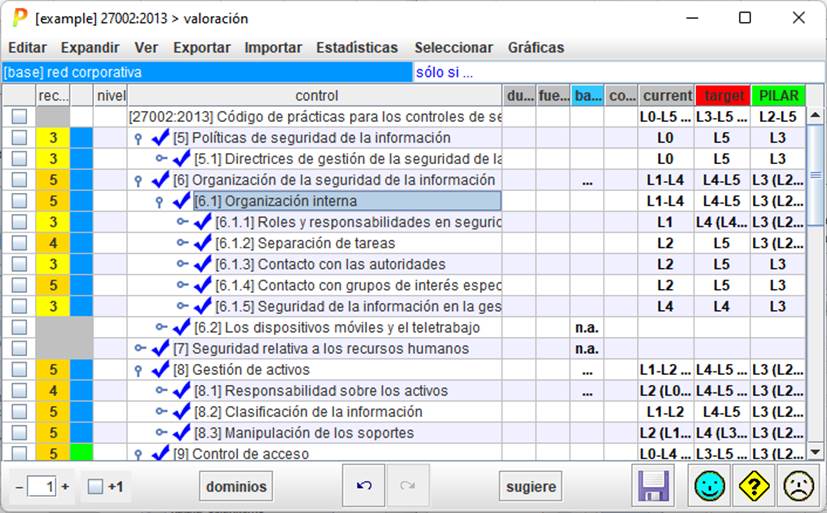
Task: Tick the checkbox in the [5] Políticas row
Action: tap(19, 138)
